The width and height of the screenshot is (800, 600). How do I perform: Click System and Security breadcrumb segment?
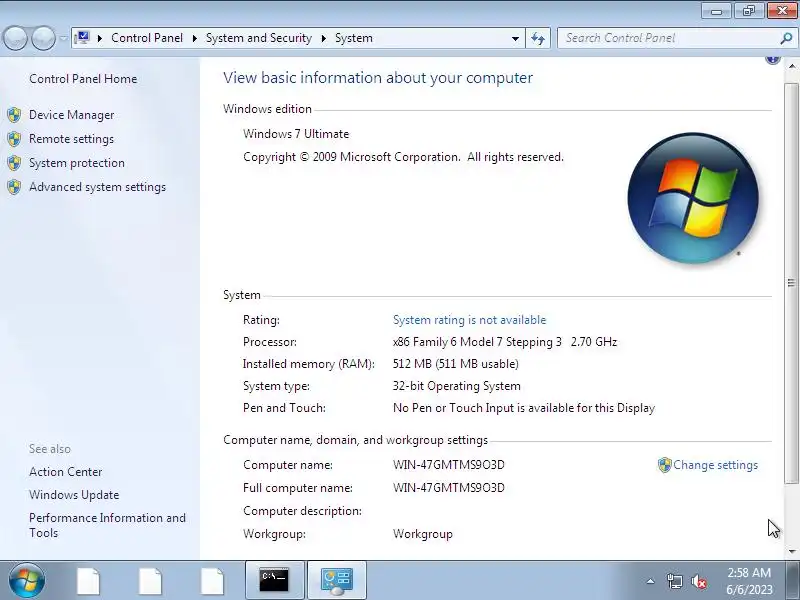(259, 38)
